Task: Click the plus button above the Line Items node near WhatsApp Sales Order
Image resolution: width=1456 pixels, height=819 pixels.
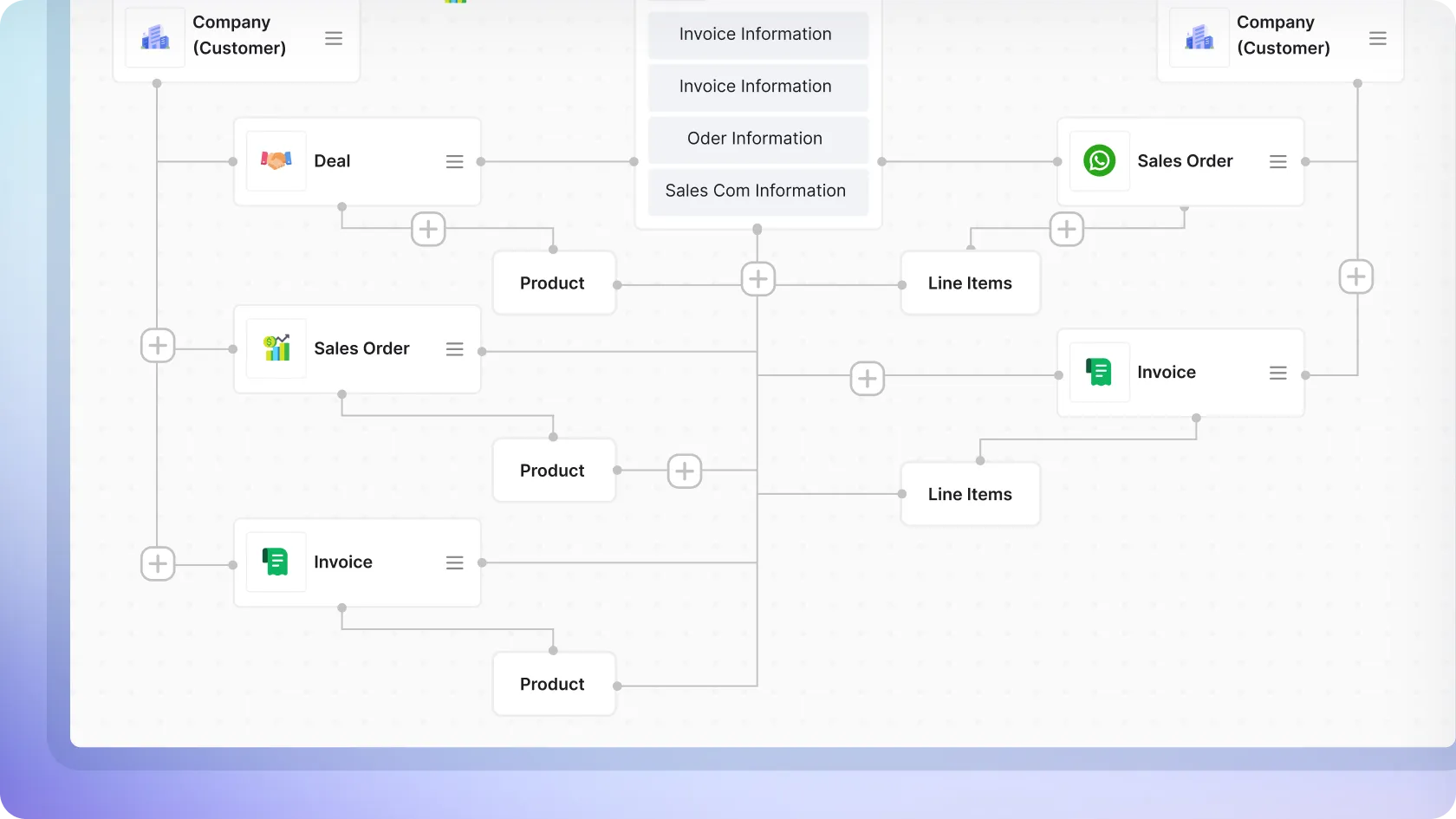Action: coord(1066,230)
